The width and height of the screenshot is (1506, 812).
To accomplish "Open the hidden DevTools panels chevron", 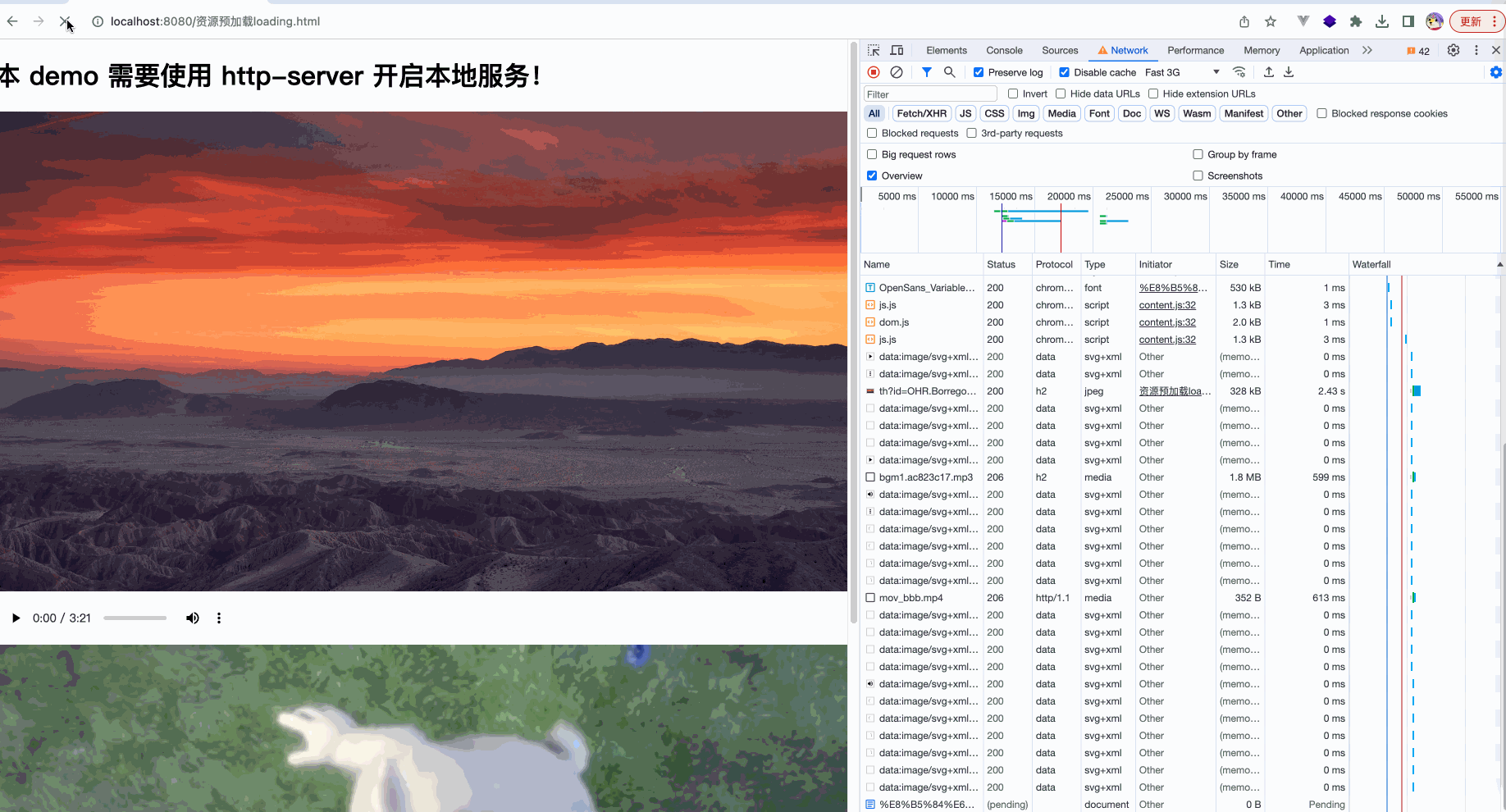I will click(1367, 50).
